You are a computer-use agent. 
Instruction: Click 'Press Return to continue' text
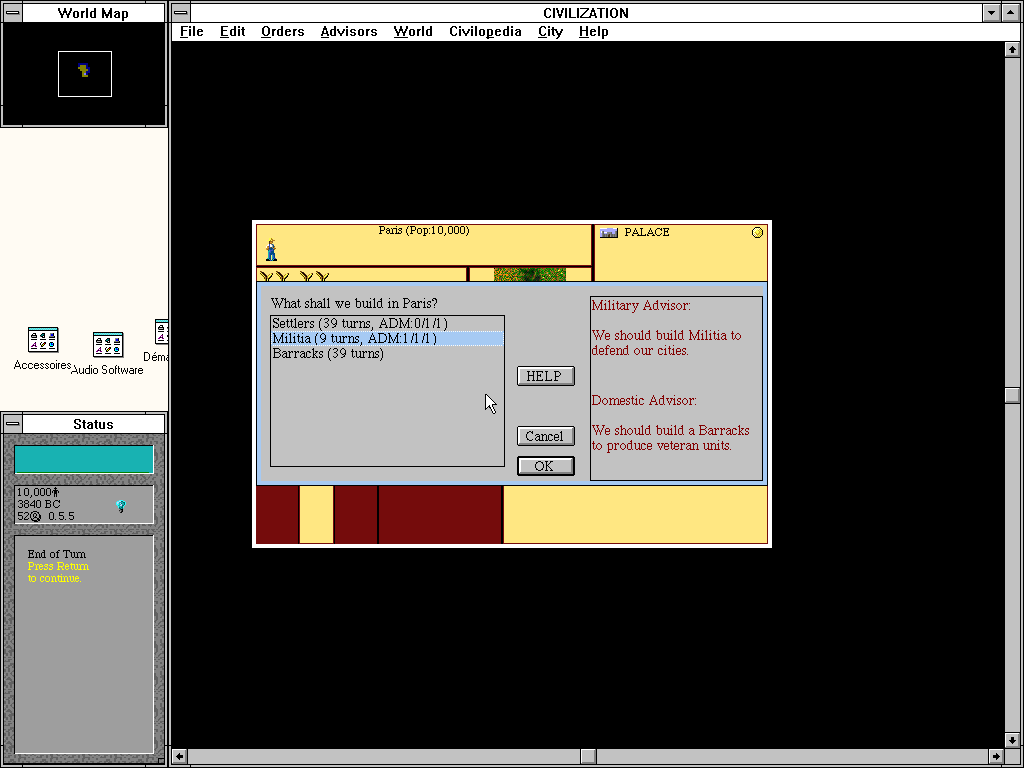(x=58, y=572)
